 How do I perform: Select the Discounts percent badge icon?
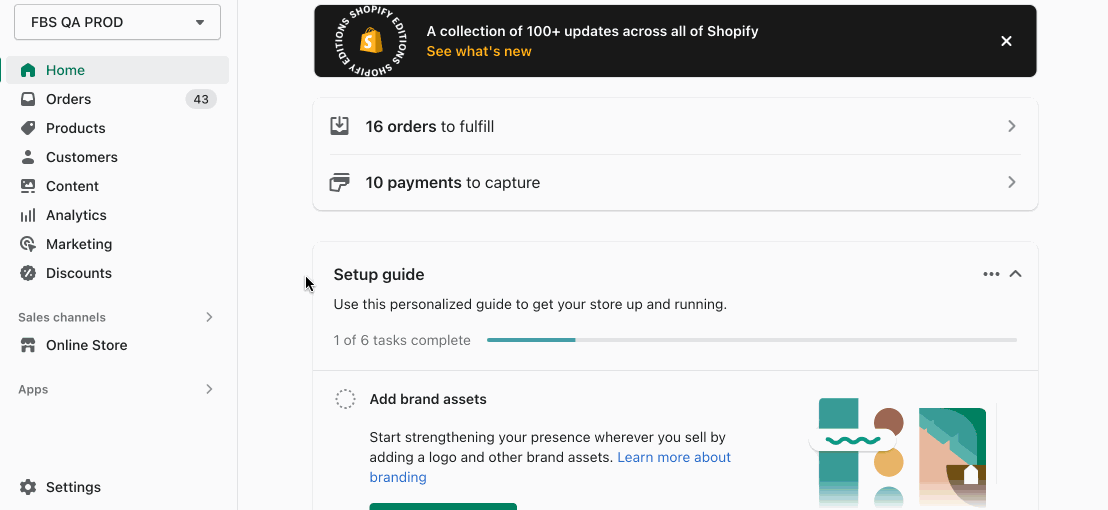(28, 273)
